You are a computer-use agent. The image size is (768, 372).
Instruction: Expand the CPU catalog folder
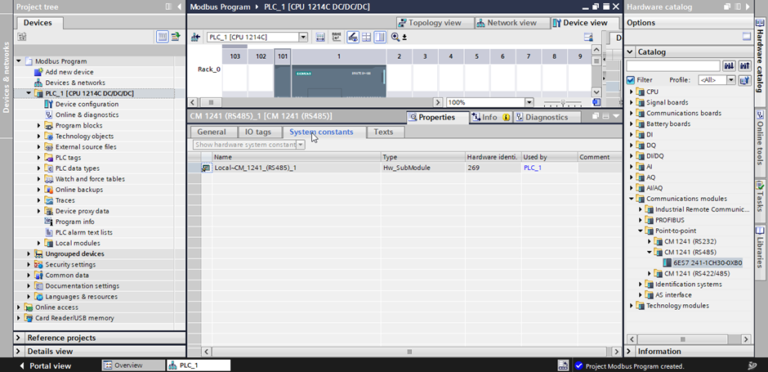[631, 92]
